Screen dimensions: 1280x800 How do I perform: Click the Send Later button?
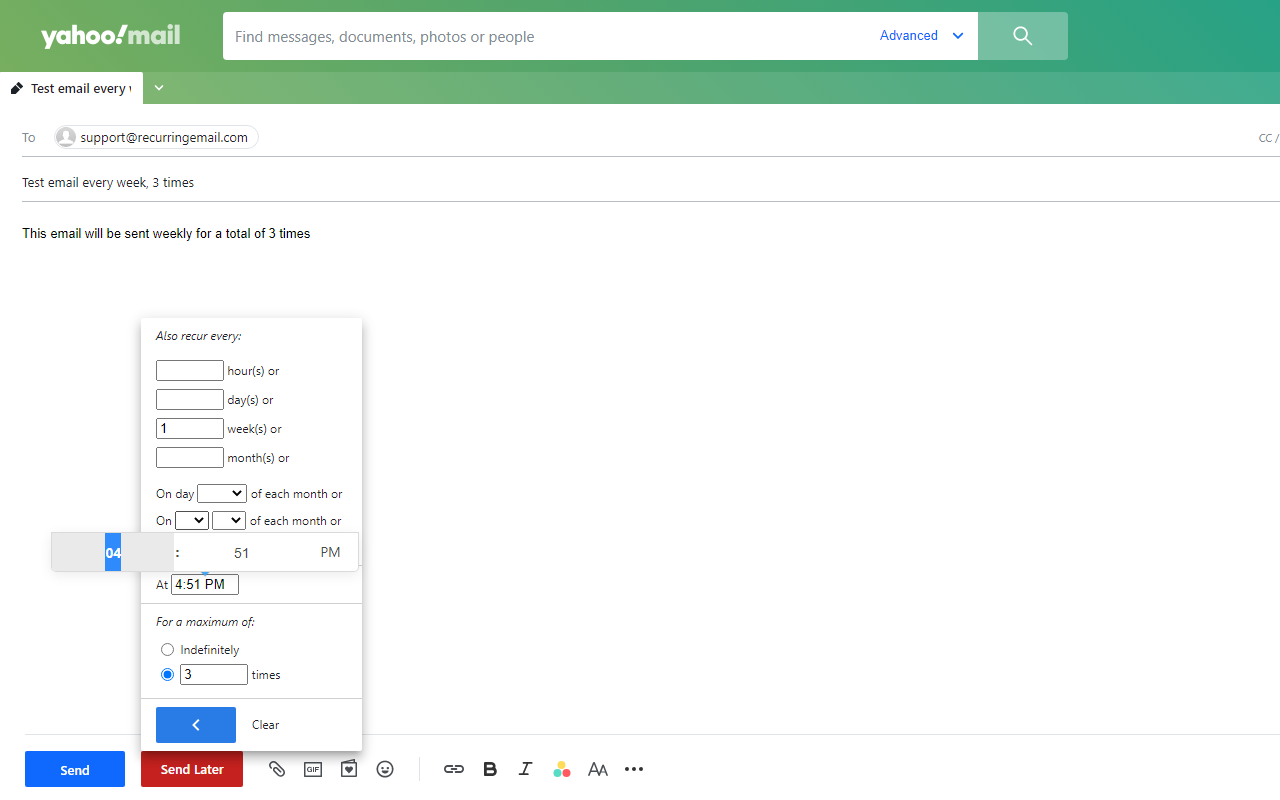pos(191,768)
